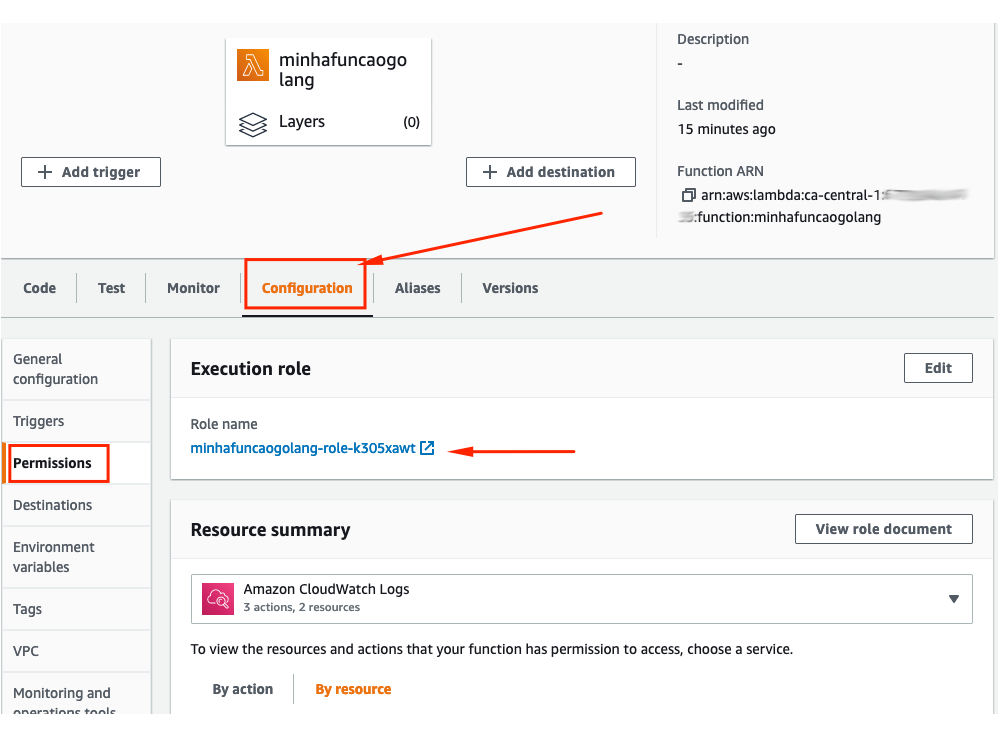The height and width of the screenshot is (740, 1000).
Task: Open Environment variables in the sidebar
Action: (x=53, y=557)
